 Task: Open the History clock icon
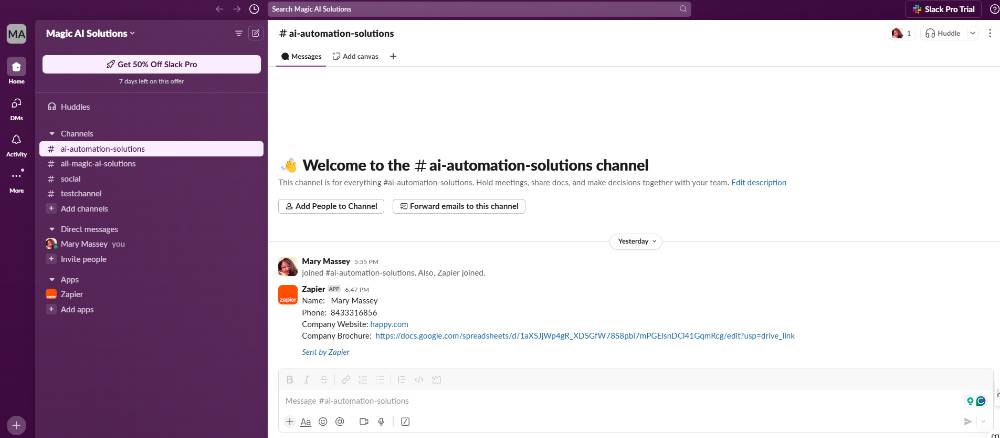pos(254,9)
